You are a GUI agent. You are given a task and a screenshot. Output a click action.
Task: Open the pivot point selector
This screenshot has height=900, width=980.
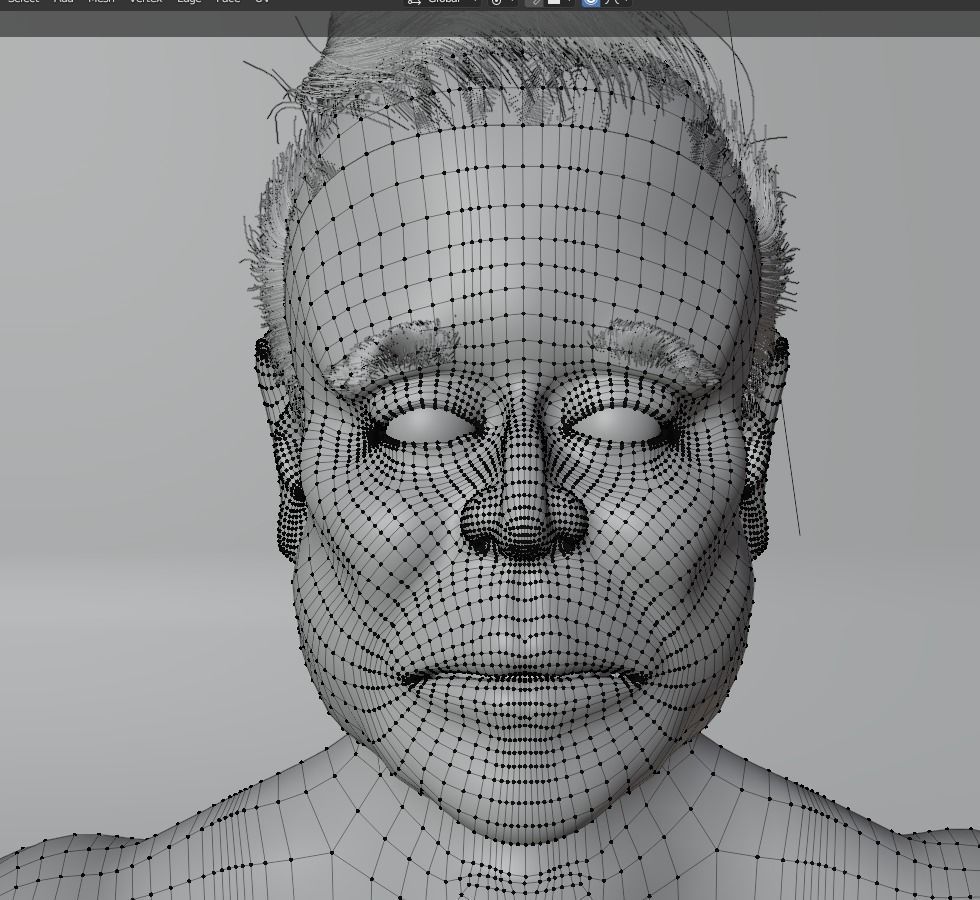501,2
